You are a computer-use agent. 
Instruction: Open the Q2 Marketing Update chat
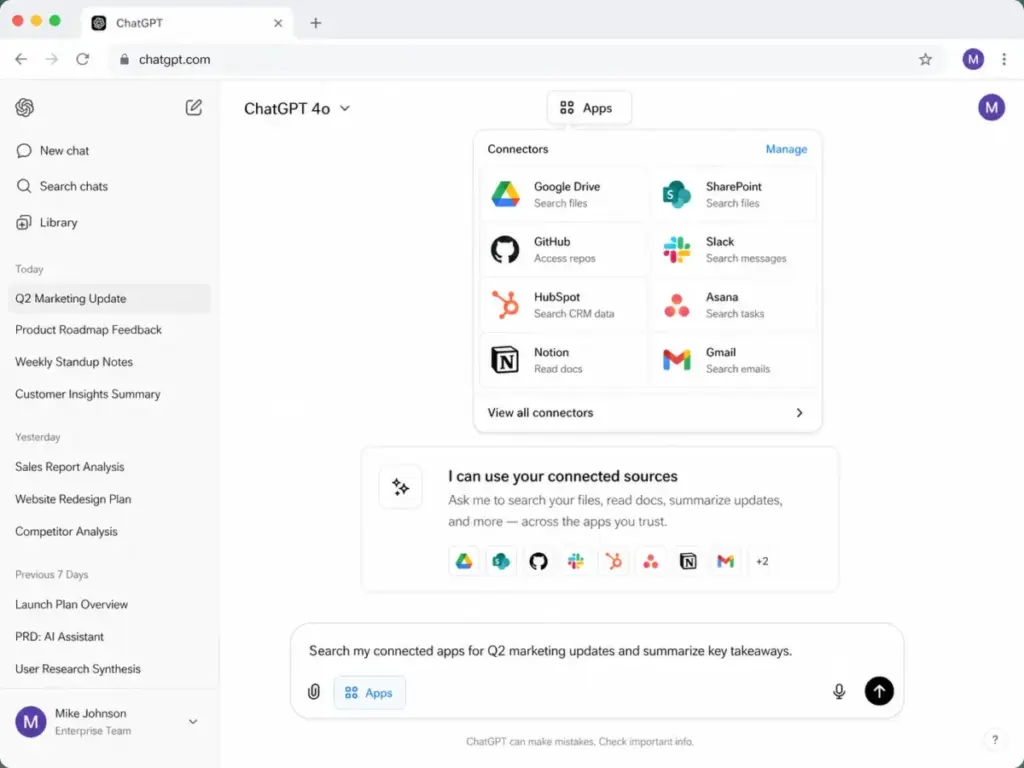[x=110, y=298]
